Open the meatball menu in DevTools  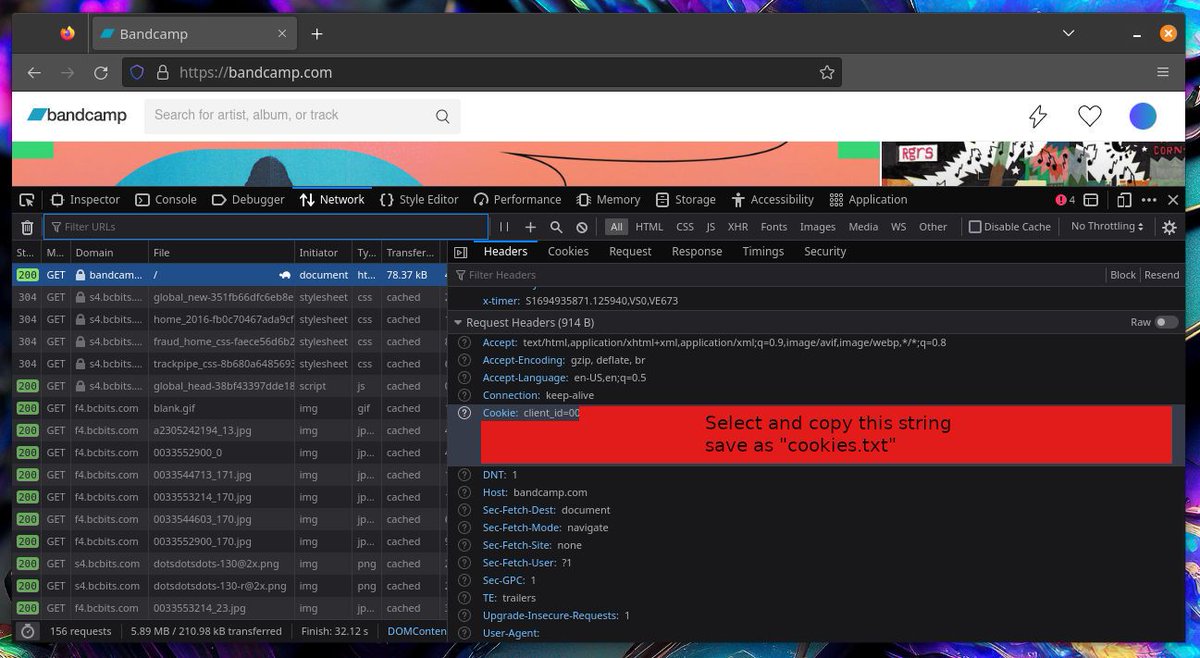pos(1149,200)
